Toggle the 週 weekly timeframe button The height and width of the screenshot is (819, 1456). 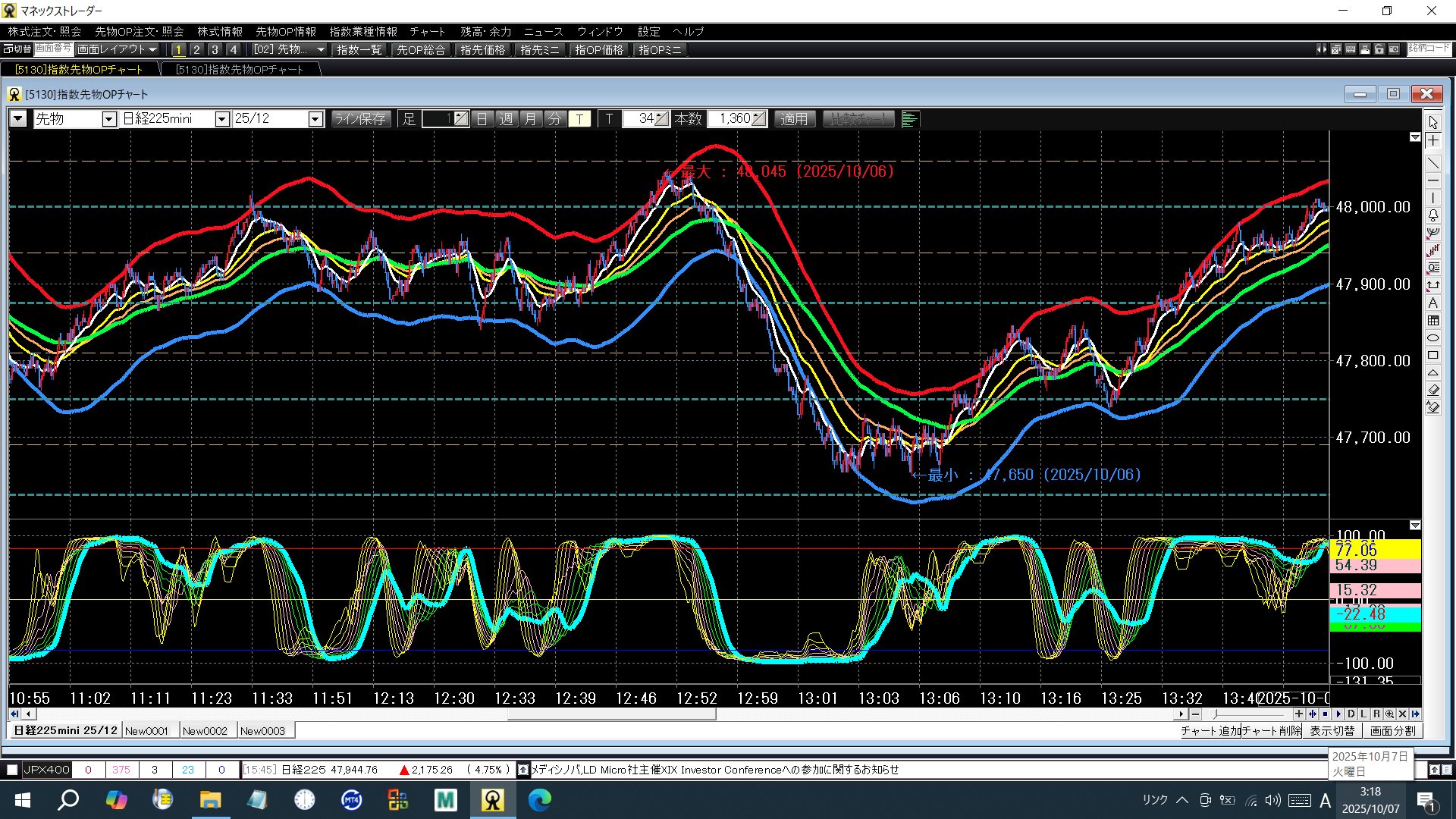pos(507,119)
